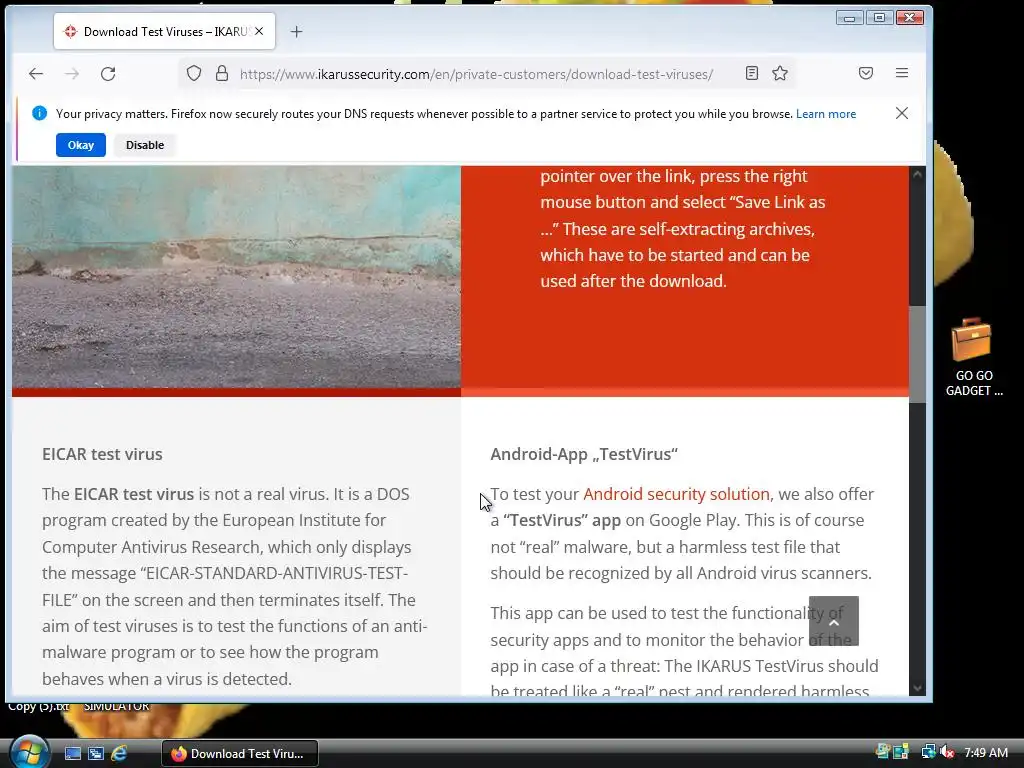
Task: Reload the current page
Action: click(108, 74)
